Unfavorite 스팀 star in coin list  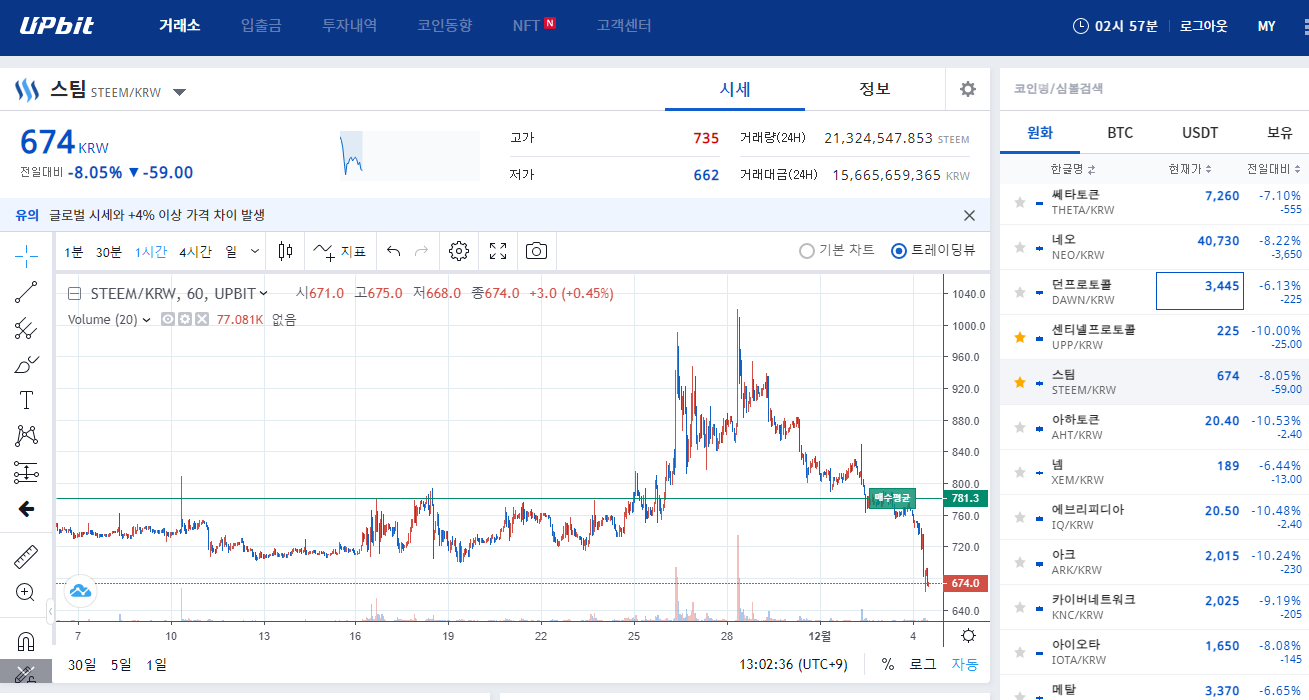1020,382
